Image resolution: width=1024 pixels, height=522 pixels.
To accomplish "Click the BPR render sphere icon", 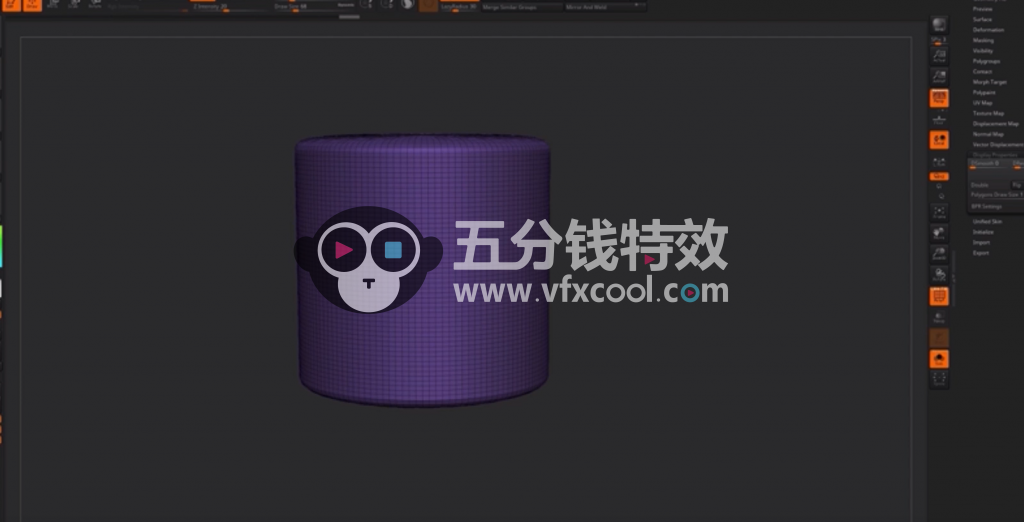I will point(939,25).
